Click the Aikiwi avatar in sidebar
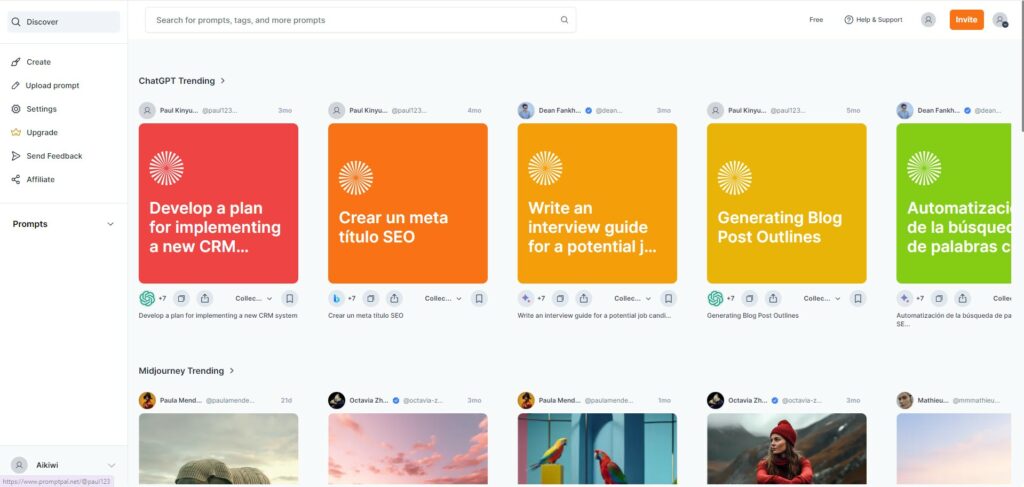 point(20,465)
